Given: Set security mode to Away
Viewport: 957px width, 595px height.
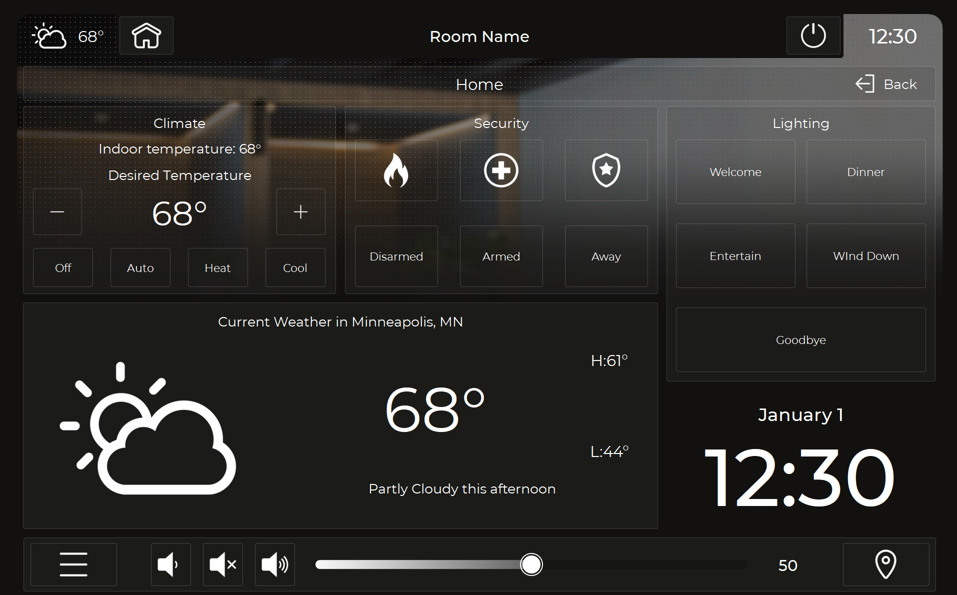Looking at the screenshot, I should point(606,256).
